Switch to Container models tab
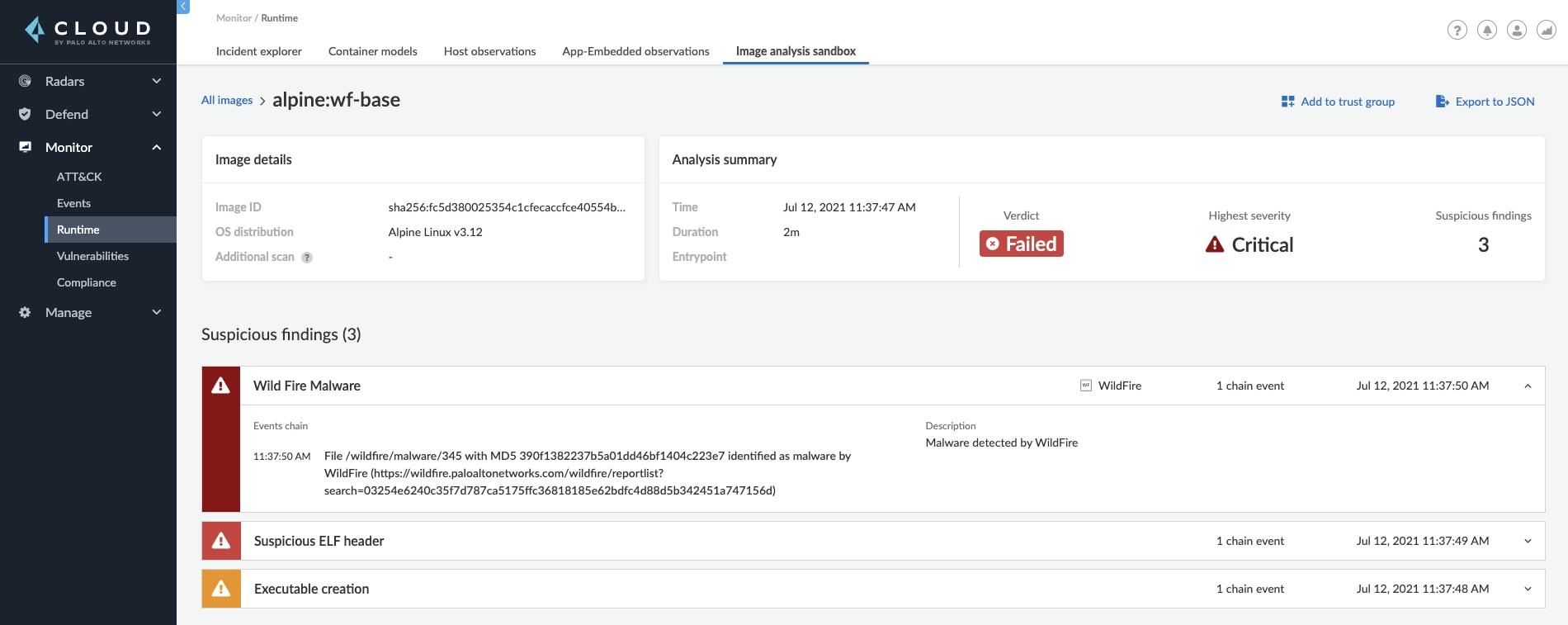The width and height of the screenshot is (1568, 625). (373, 51)
